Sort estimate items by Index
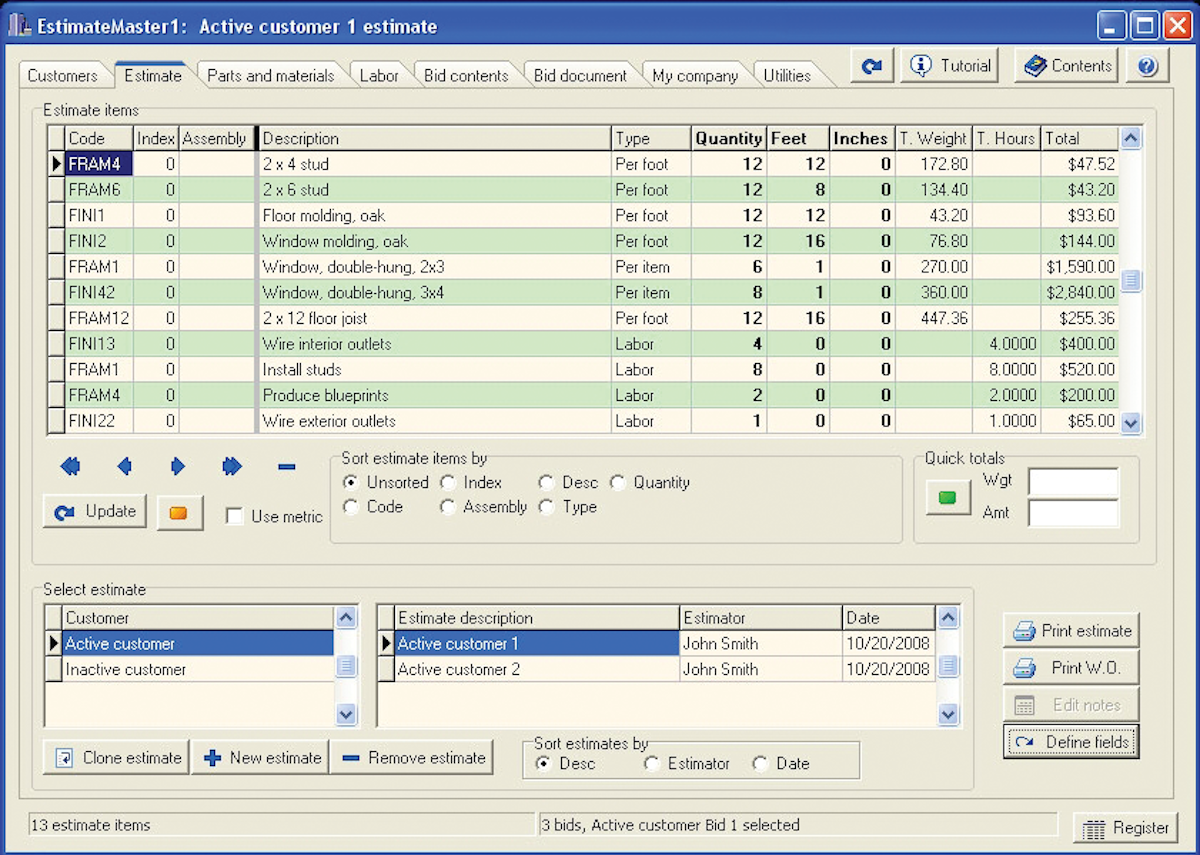The image size is (1200, 855). point(448,482)
